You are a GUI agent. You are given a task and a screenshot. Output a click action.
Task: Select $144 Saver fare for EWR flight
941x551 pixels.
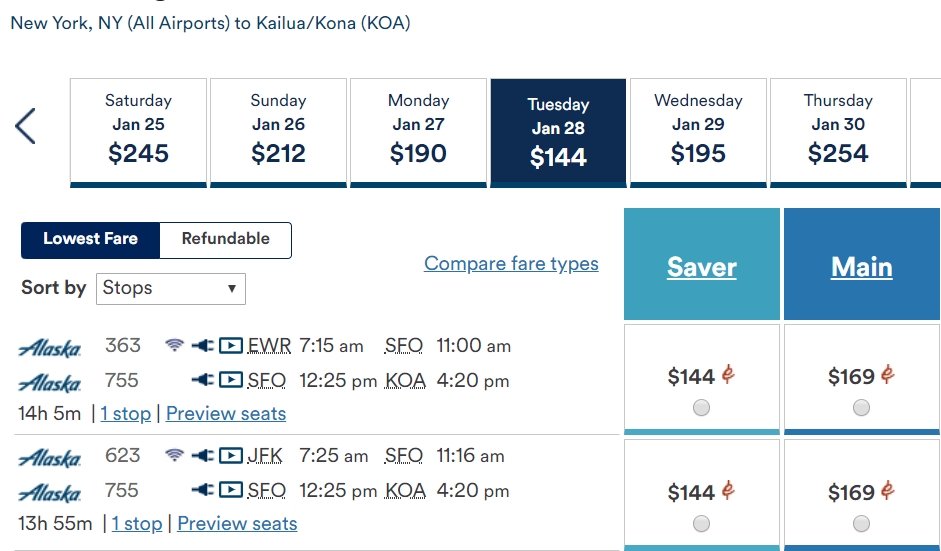coord(701,407)
